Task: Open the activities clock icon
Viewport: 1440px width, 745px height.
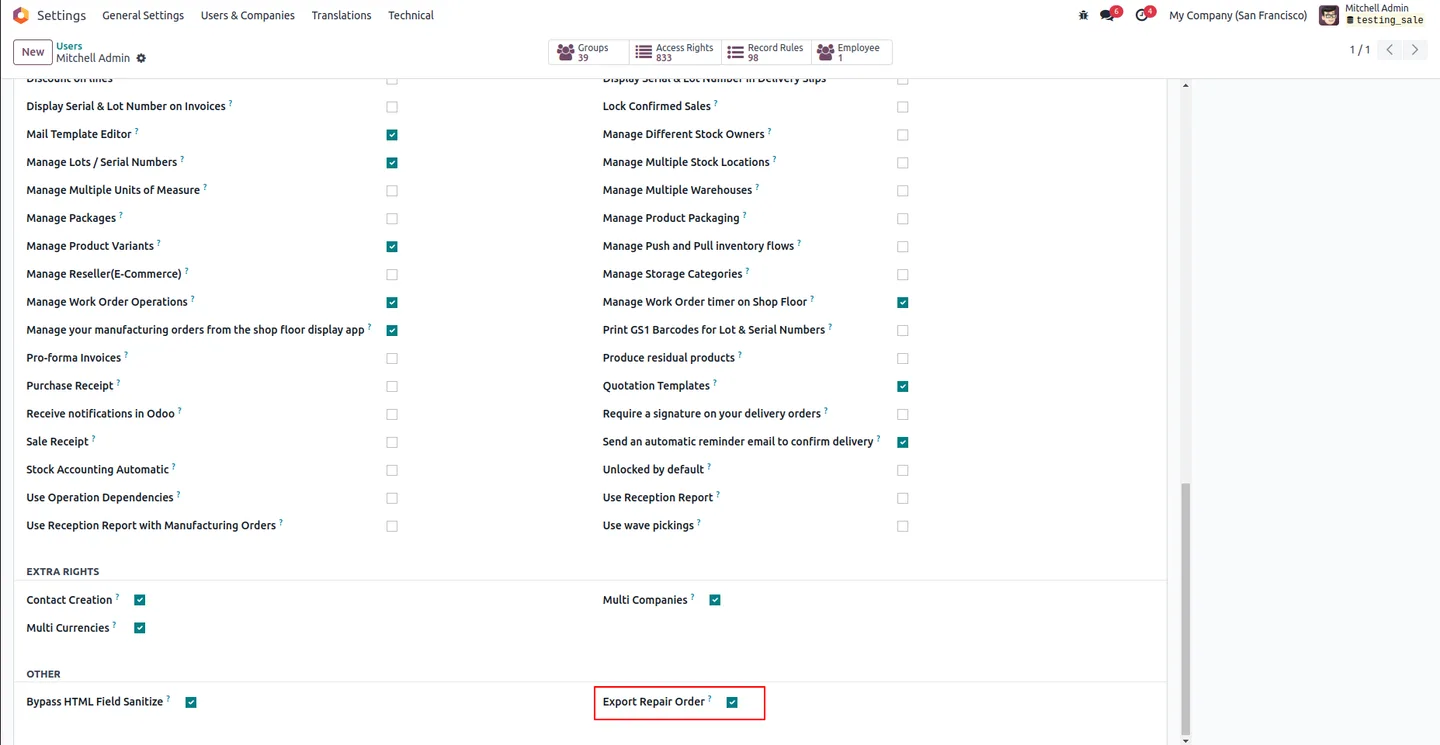Action: click(1142, 15)
